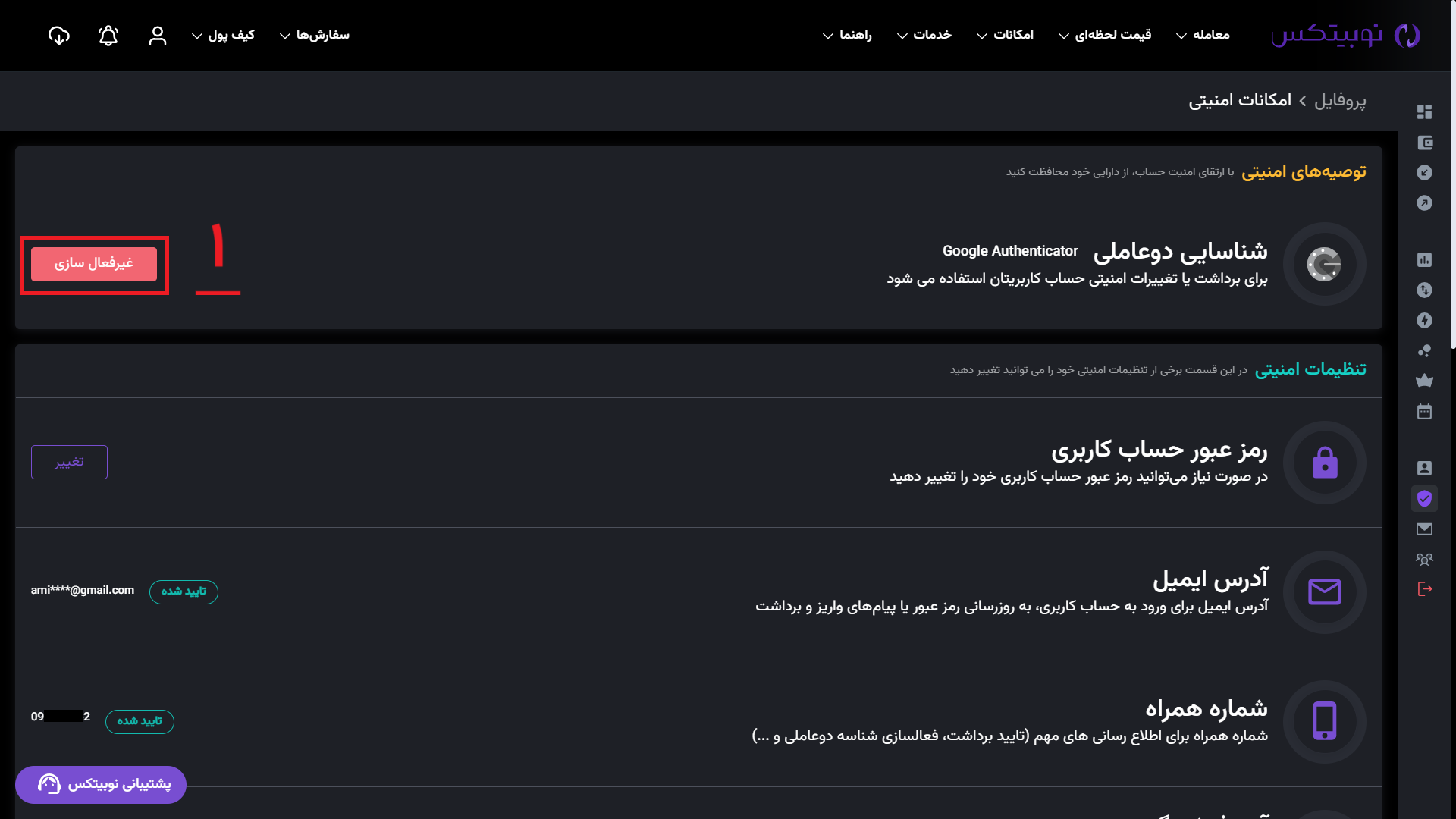
Task: Click the cloud download icon in header
Action: pyautogui.click(x=59, y=36)
